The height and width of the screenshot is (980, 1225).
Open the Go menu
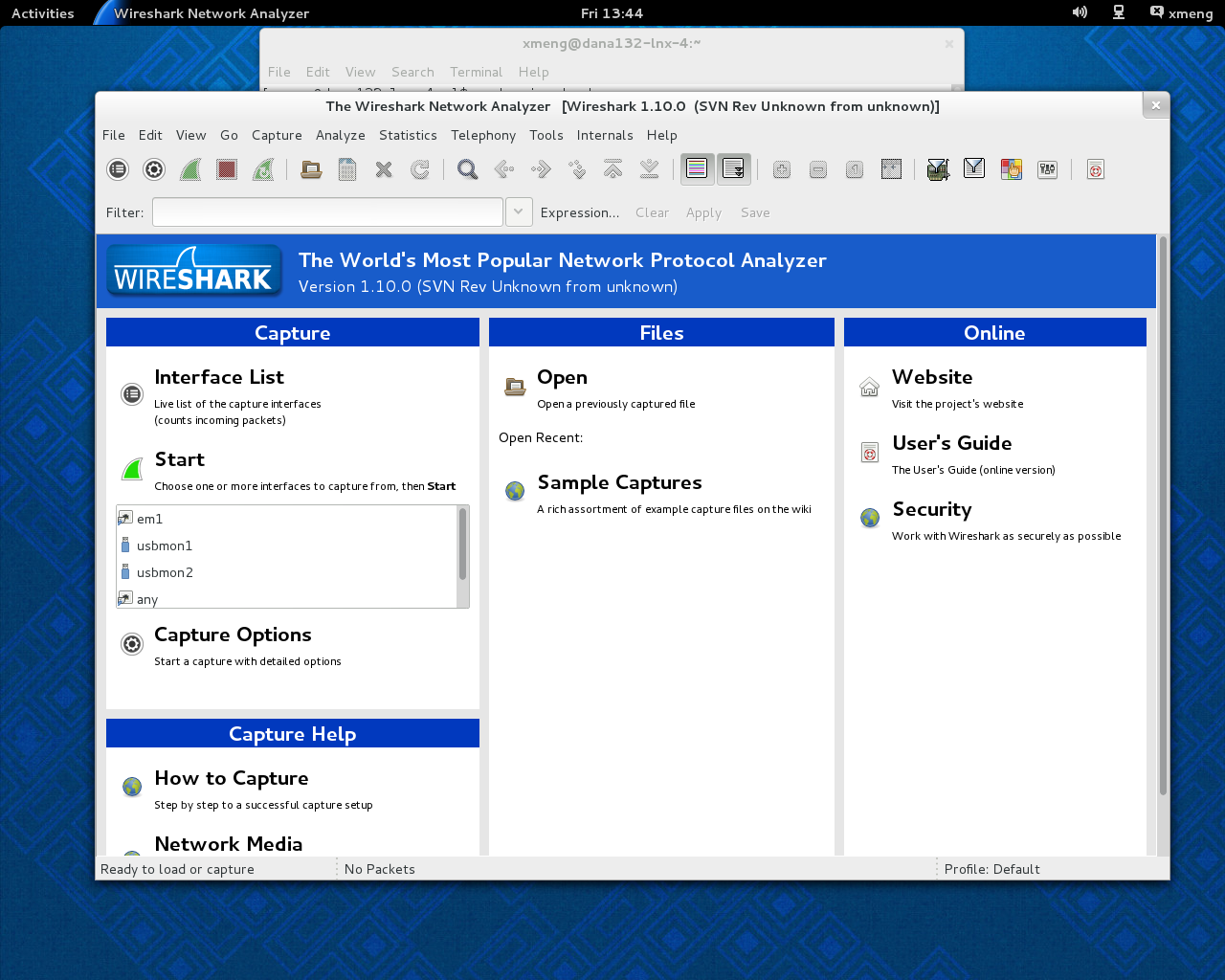point(229,135)
